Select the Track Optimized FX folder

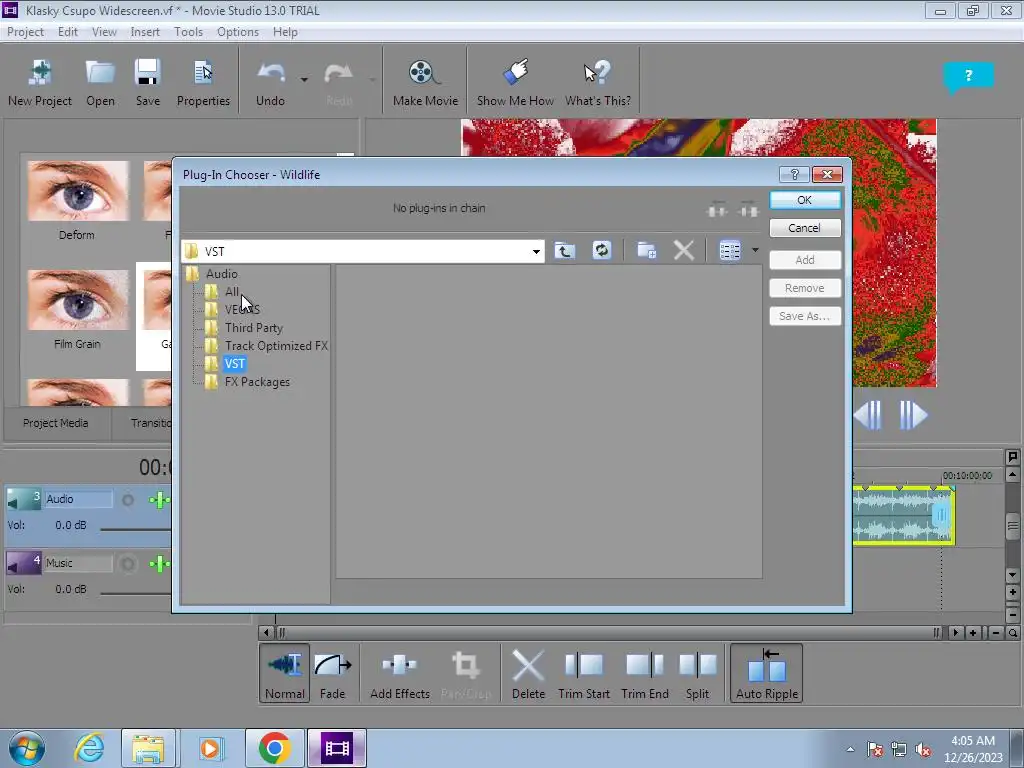click(x=276, y=345)
